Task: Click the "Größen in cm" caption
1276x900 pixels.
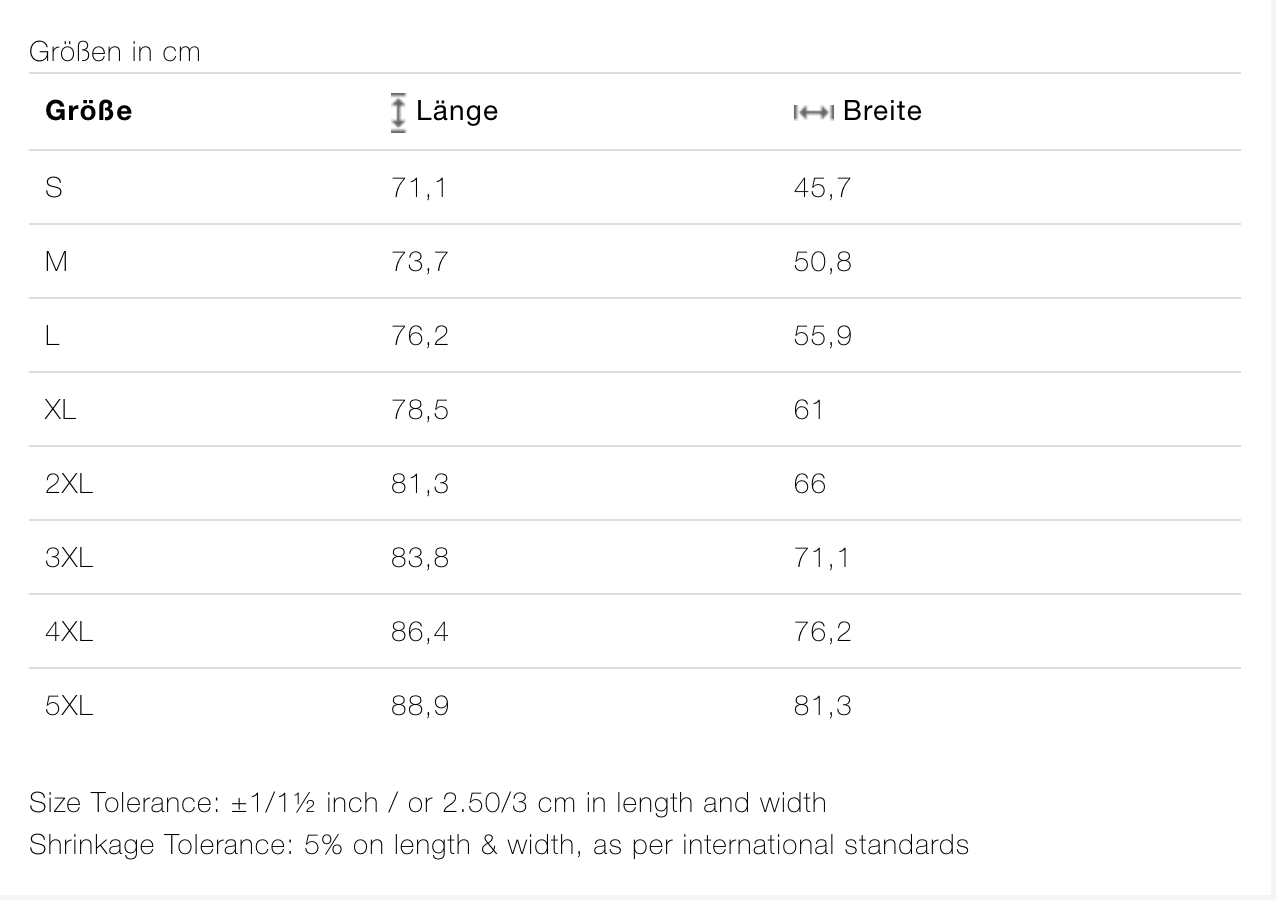Action: [x=115, y=52]
